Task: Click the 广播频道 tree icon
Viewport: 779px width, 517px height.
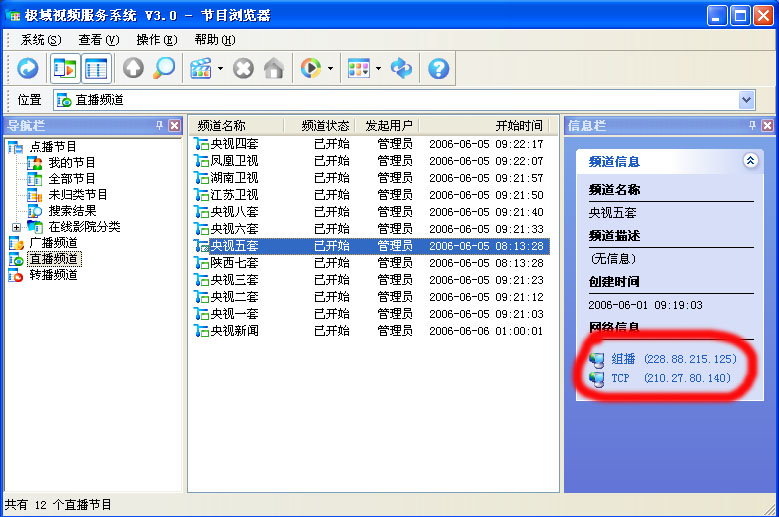Action: [x=16, y=243]
